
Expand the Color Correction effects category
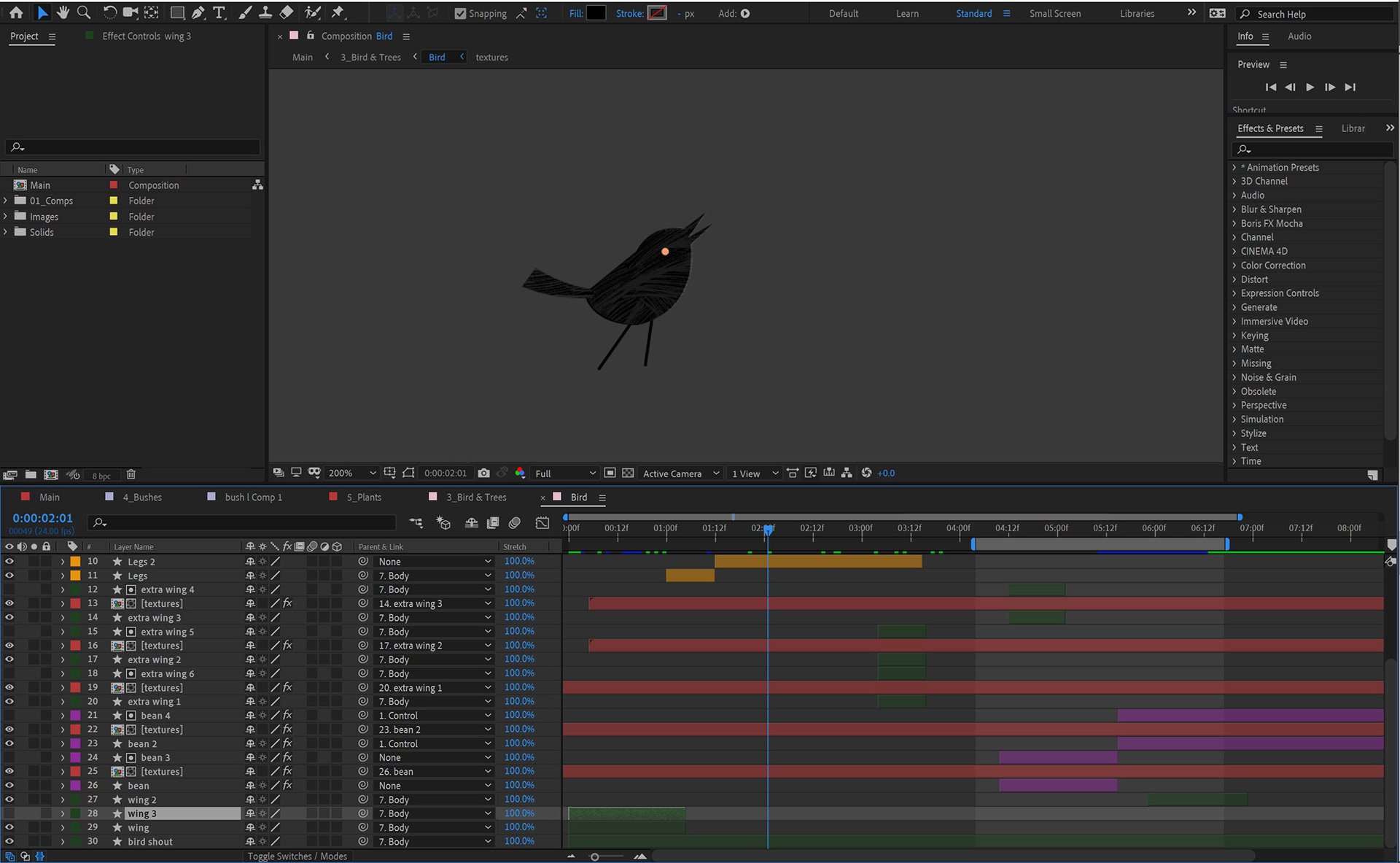click(x=1234, y=266)
